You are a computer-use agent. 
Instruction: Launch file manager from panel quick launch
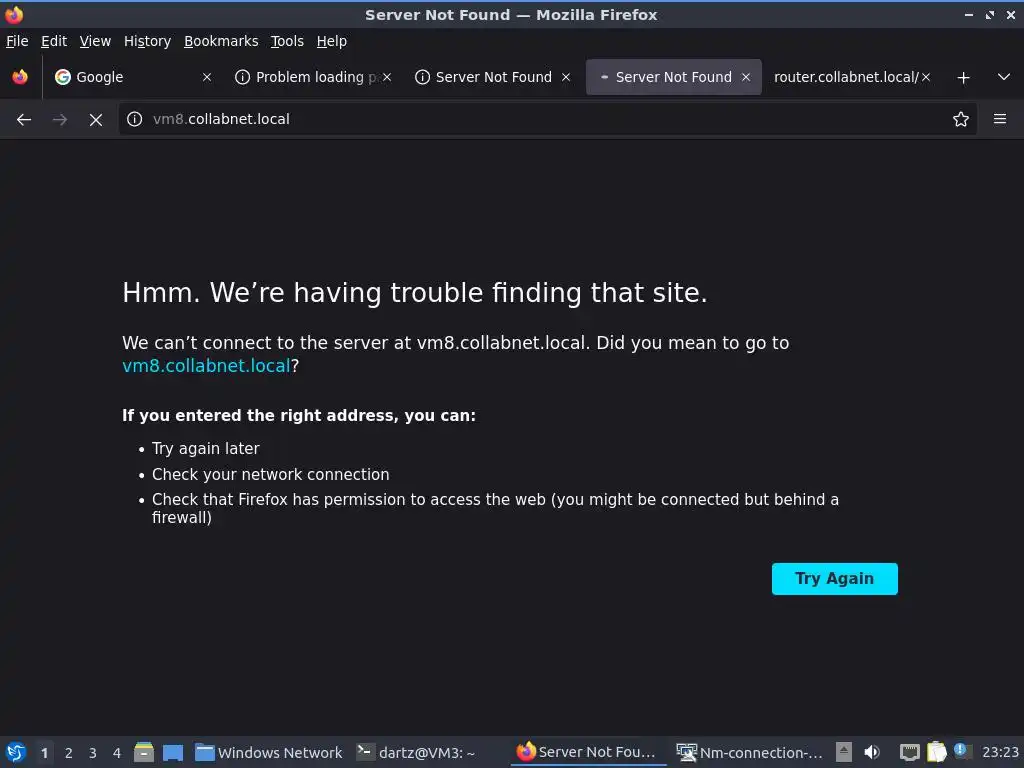(x=144, y=752)
